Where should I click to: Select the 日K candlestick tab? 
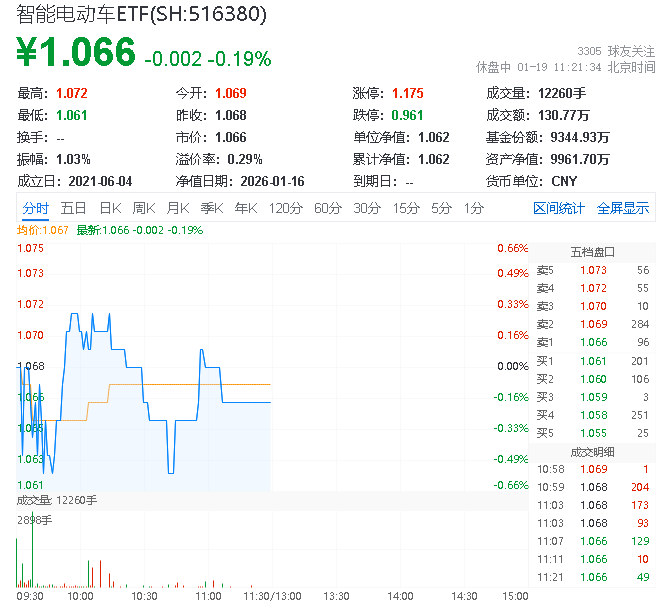point(109,208)
